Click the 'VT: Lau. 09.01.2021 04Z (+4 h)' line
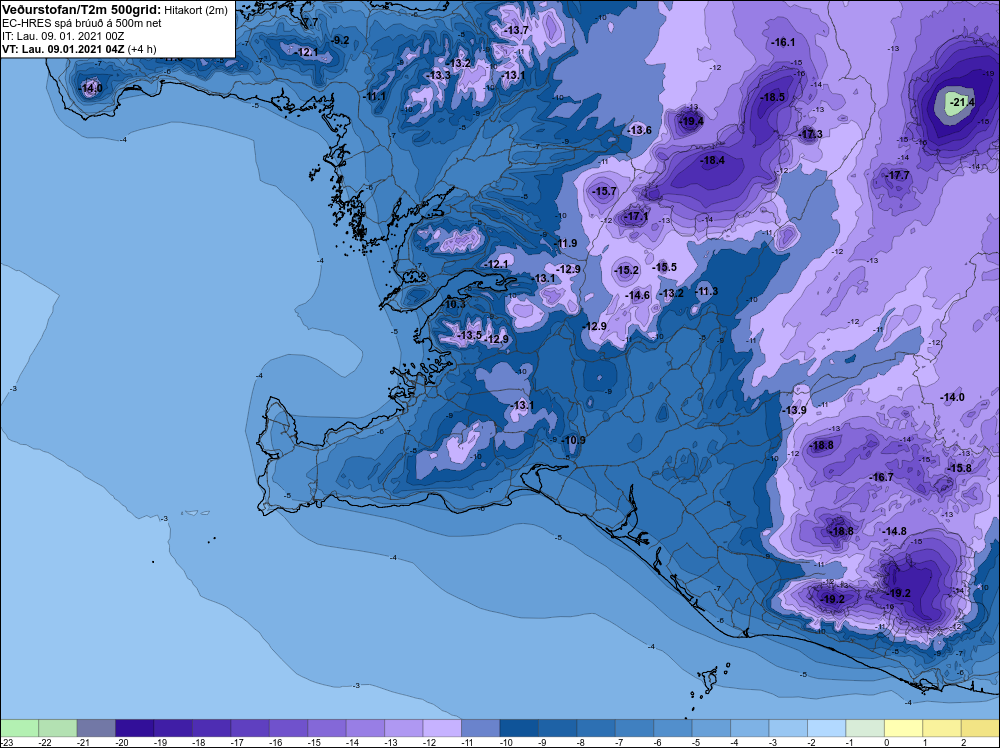This screenshot has width=1000, height=748. click(x=79, y=49)
